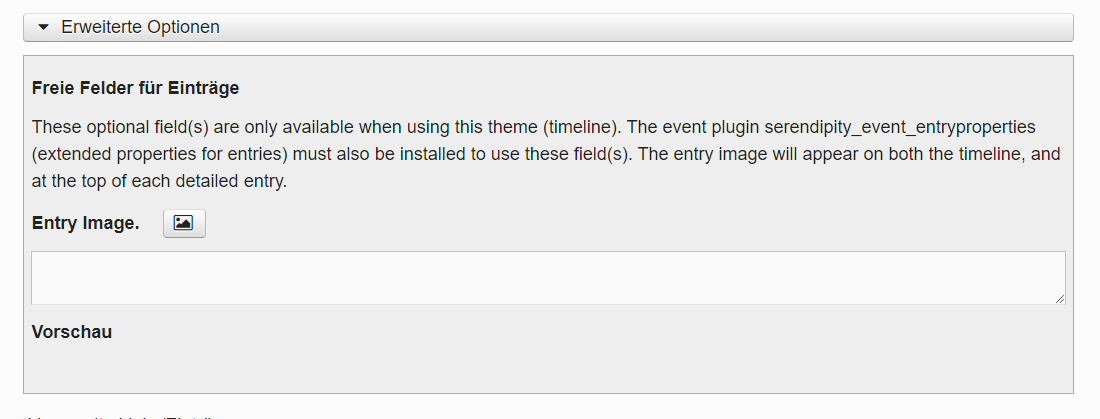
Task: Click the right end of Erweiterte Optionen bar
Action: click(x=1050, y=27)
